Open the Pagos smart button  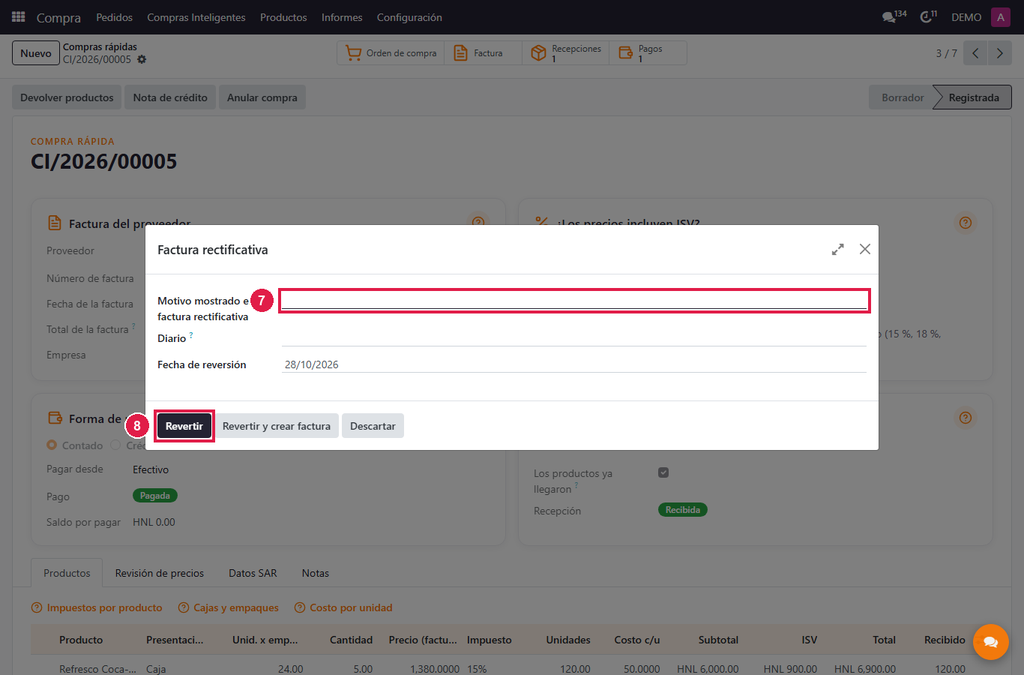coord(648,53)
